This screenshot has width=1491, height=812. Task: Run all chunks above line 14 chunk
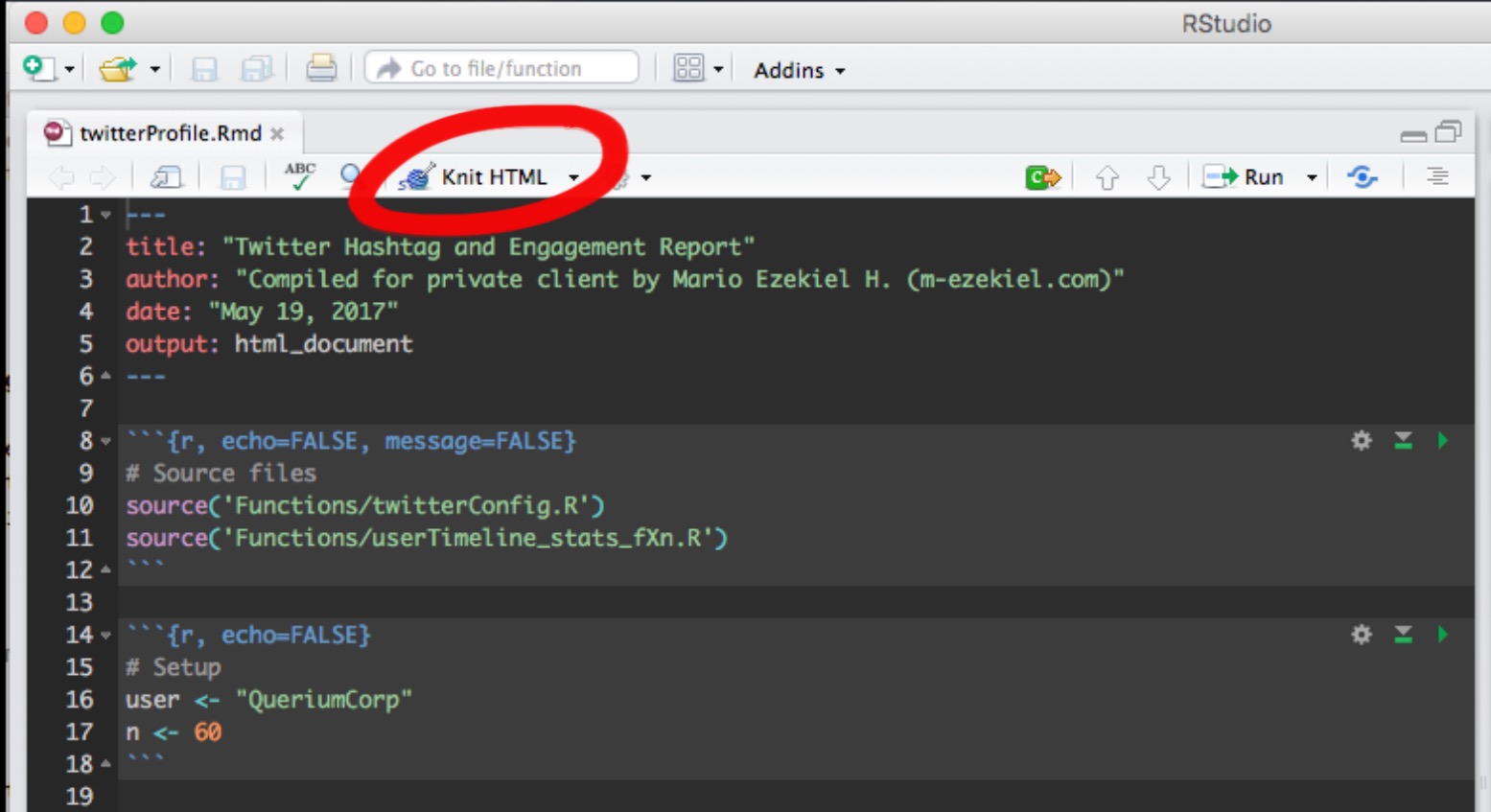pos(1403,635)
